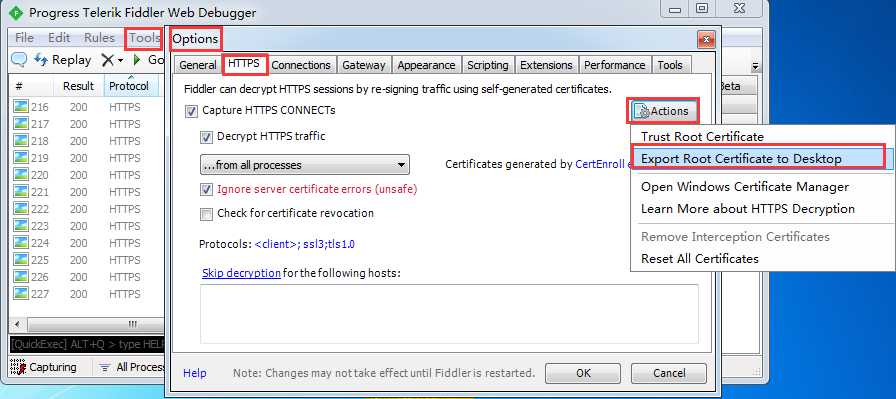
Task: Sort sessions by Protocol column
Action: pos(132,86)
